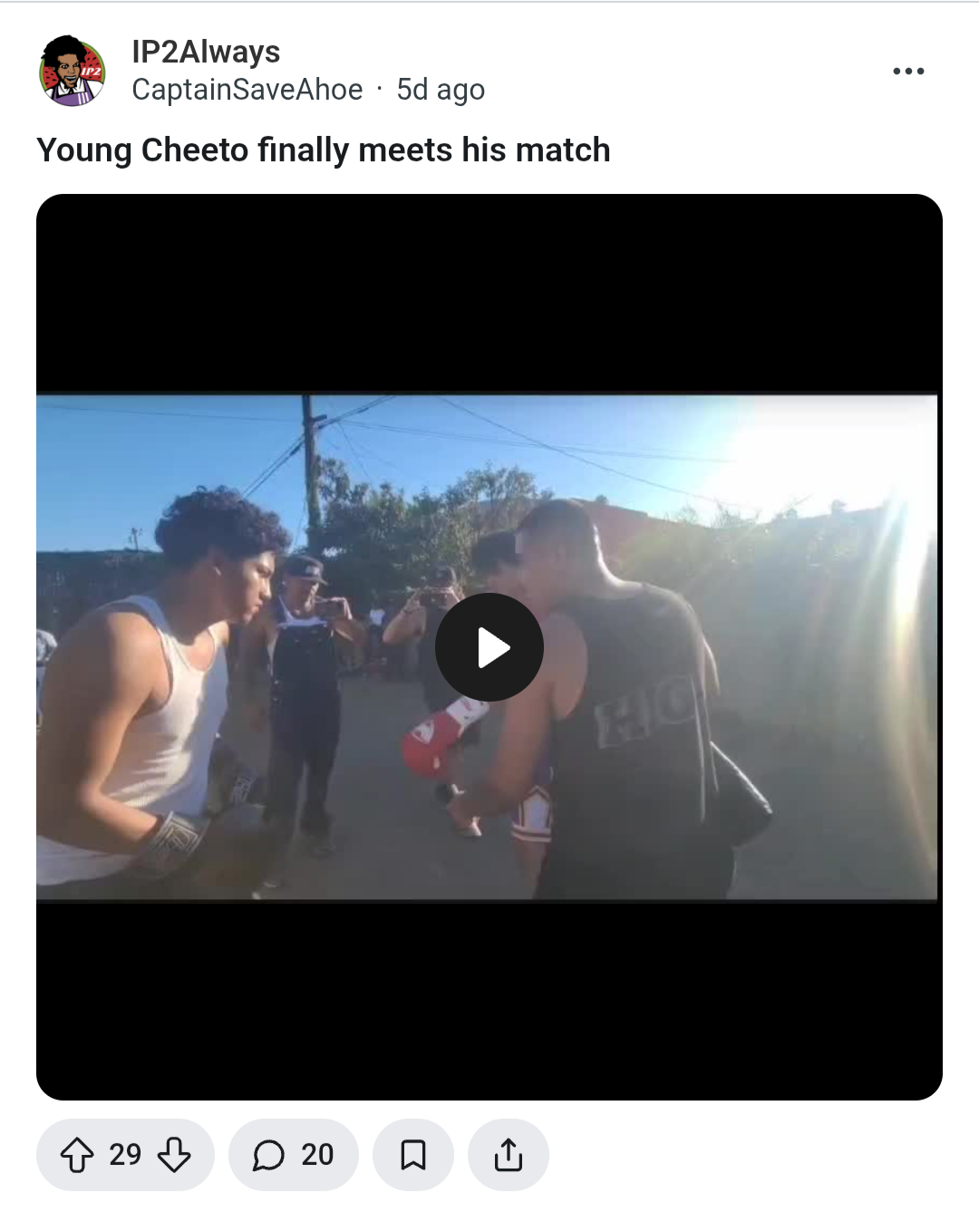
Task: Click the red boxing glove in the video
Action: pyautogui.click(x=442, y=736)
